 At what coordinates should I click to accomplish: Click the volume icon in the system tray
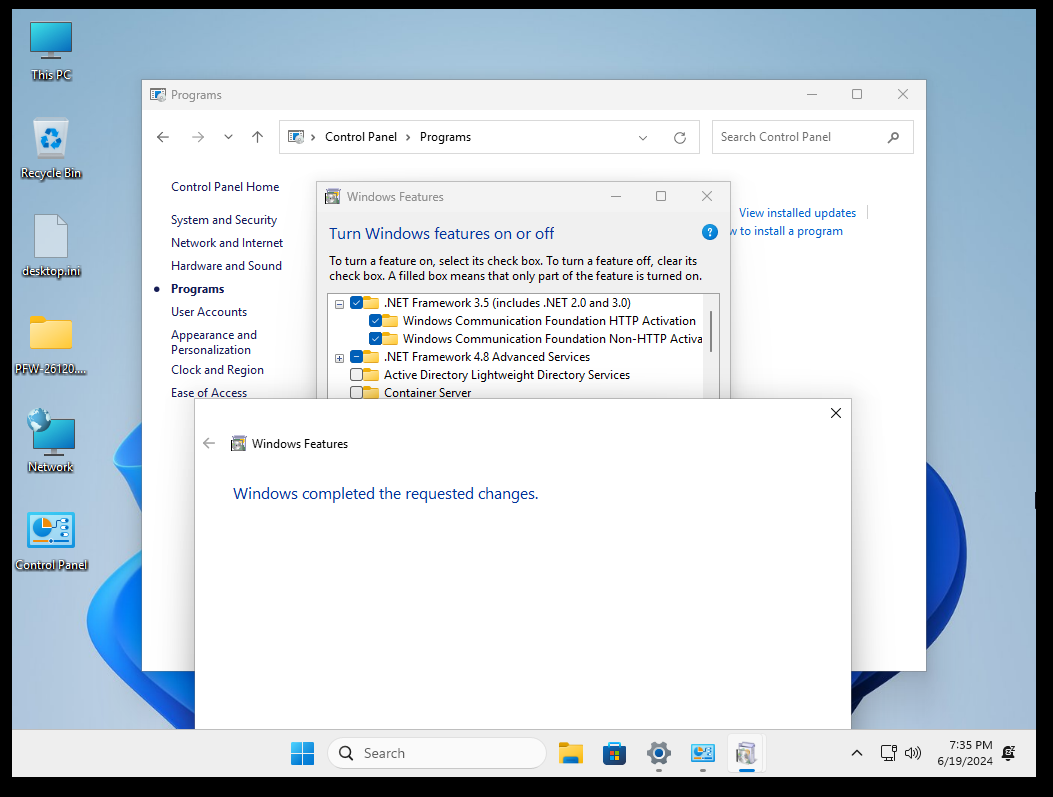coord(913,753)
